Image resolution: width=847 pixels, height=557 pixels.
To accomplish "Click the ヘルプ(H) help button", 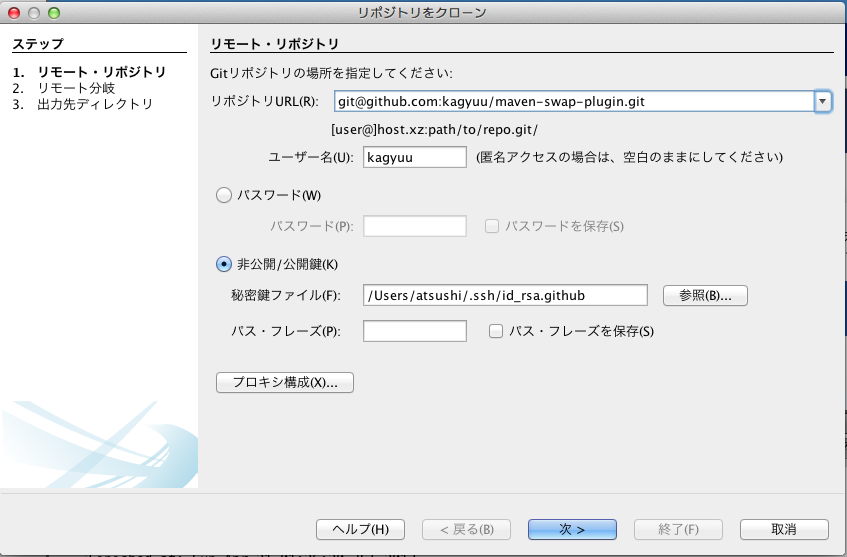I will pyautogui.click(x=359, y=529).
